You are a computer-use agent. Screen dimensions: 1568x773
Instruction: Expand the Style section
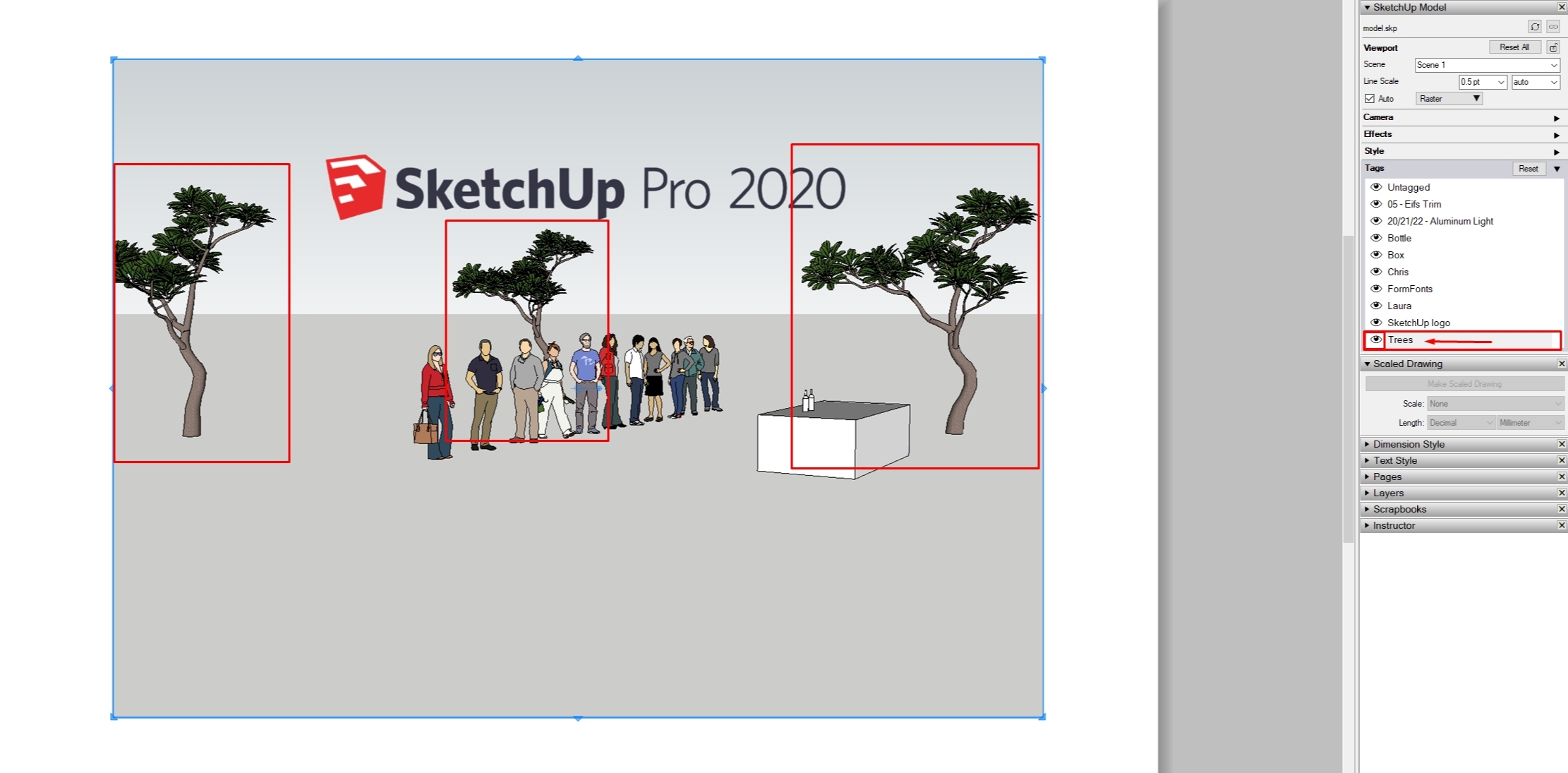(1556, 152)
